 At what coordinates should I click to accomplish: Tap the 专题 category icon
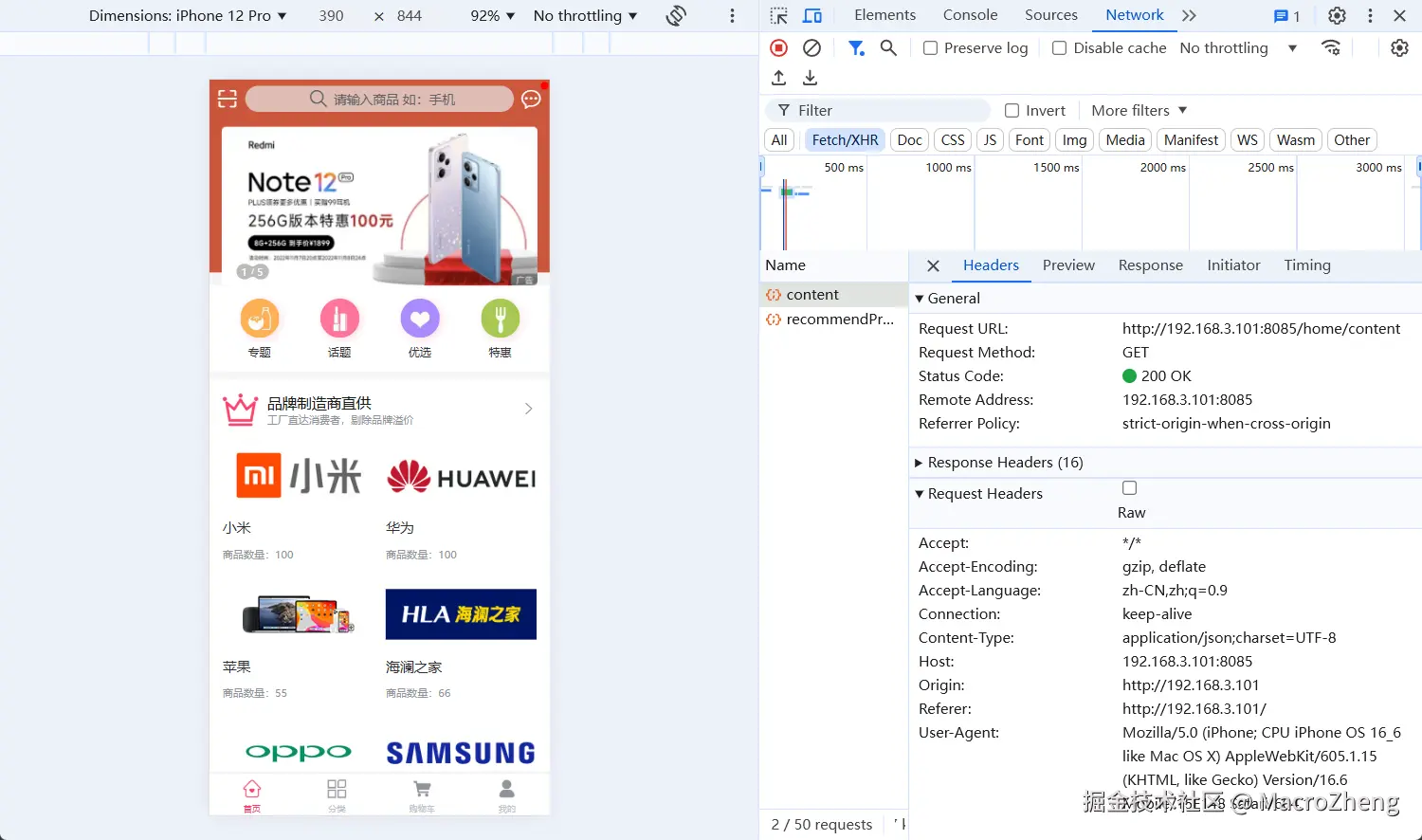pos(260,319)
